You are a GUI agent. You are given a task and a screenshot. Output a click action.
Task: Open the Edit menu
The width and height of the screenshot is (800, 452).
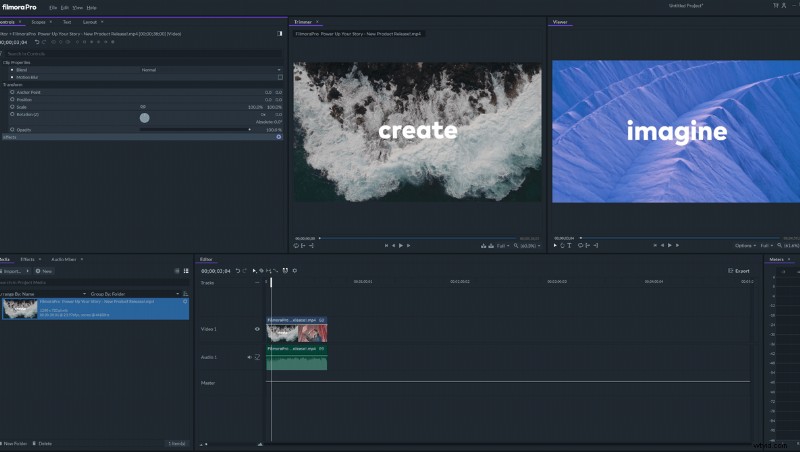coord(65,8)
